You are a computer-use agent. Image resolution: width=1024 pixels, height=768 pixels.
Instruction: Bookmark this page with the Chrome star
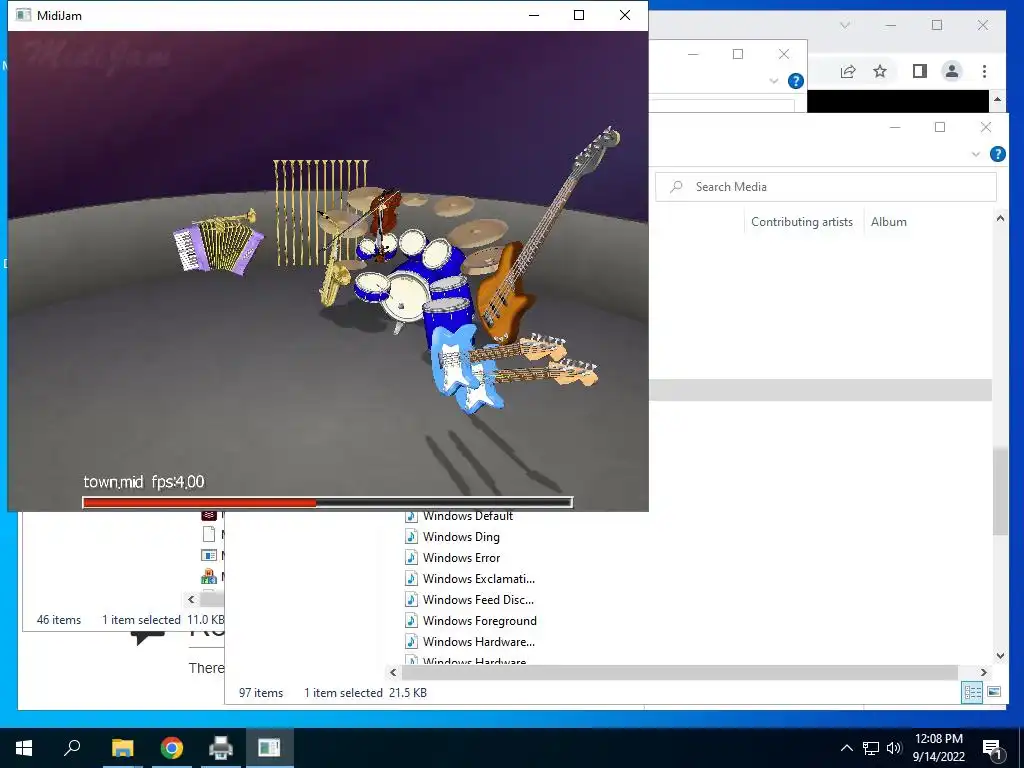tap(880, 71)
